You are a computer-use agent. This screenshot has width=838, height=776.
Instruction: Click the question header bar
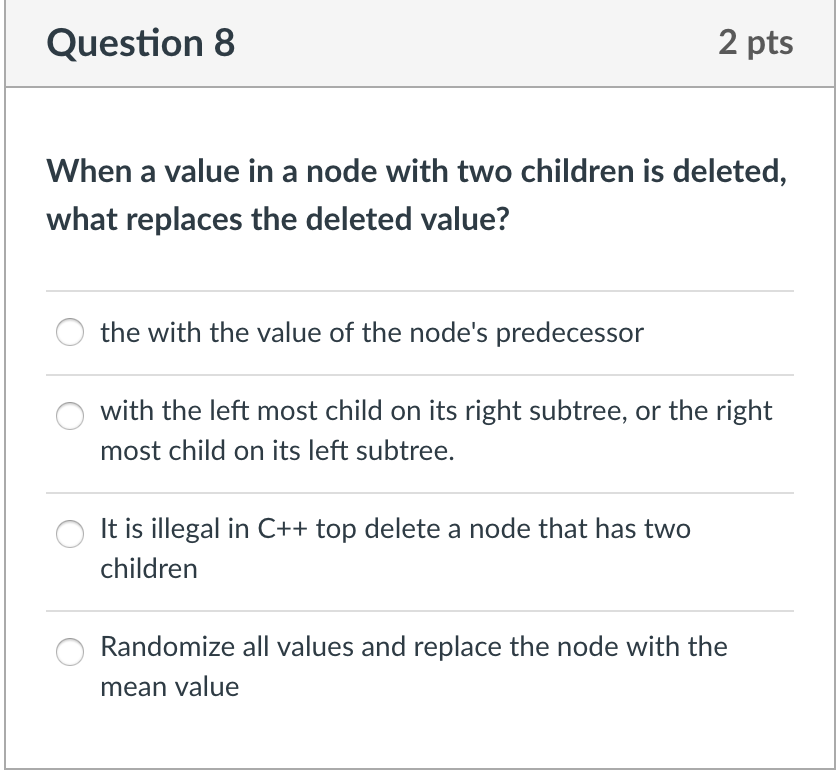pyautogui.click(x=419, y=43)
